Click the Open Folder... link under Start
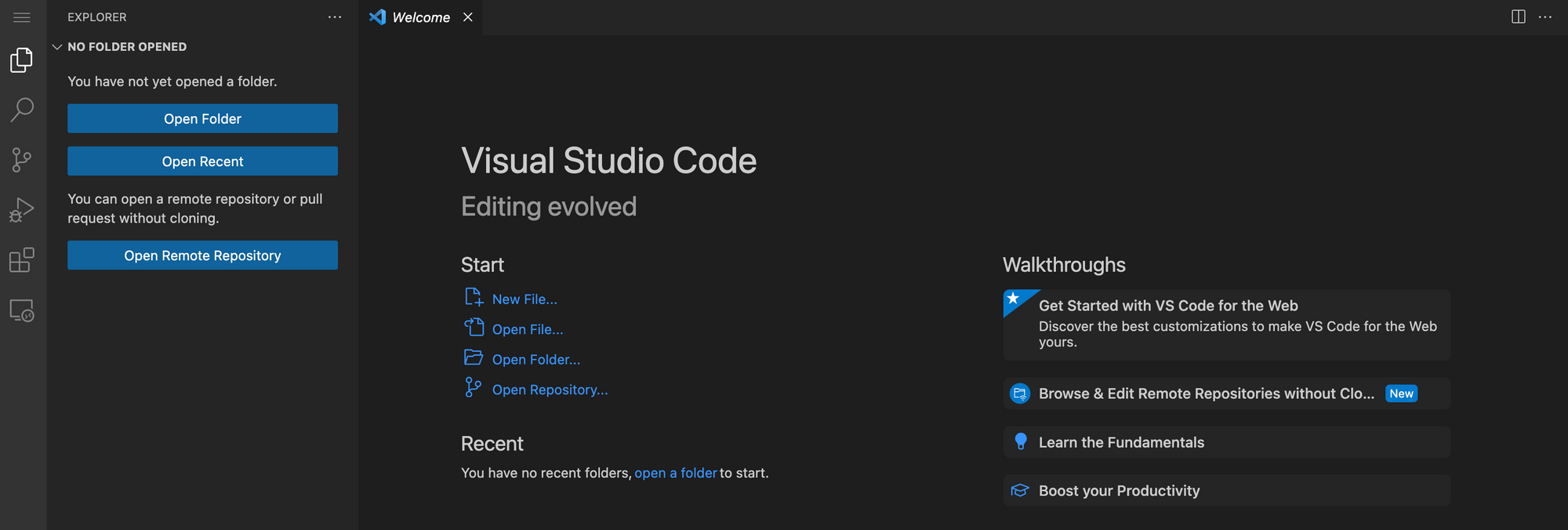The width and height of the screenshot is (1568, 530). click(x=536, y=359)
